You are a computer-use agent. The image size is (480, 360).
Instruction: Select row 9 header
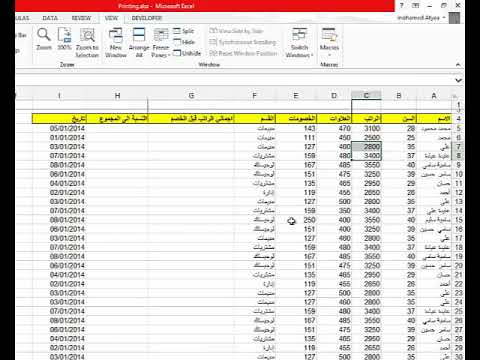click(459, 165)
